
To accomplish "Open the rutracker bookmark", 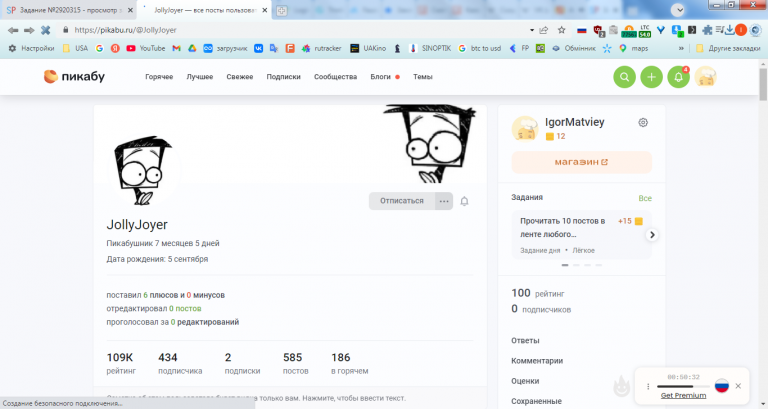I will point(321,48).
